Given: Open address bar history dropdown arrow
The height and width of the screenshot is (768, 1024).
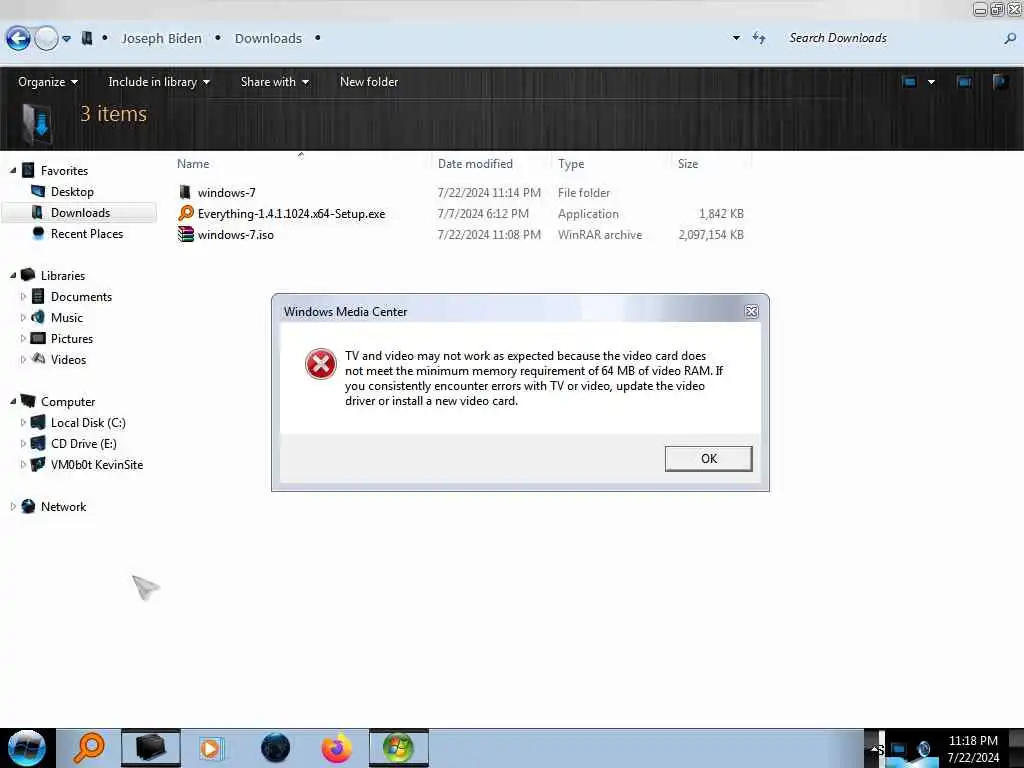Looking at the screenshot, I should 736,38.
